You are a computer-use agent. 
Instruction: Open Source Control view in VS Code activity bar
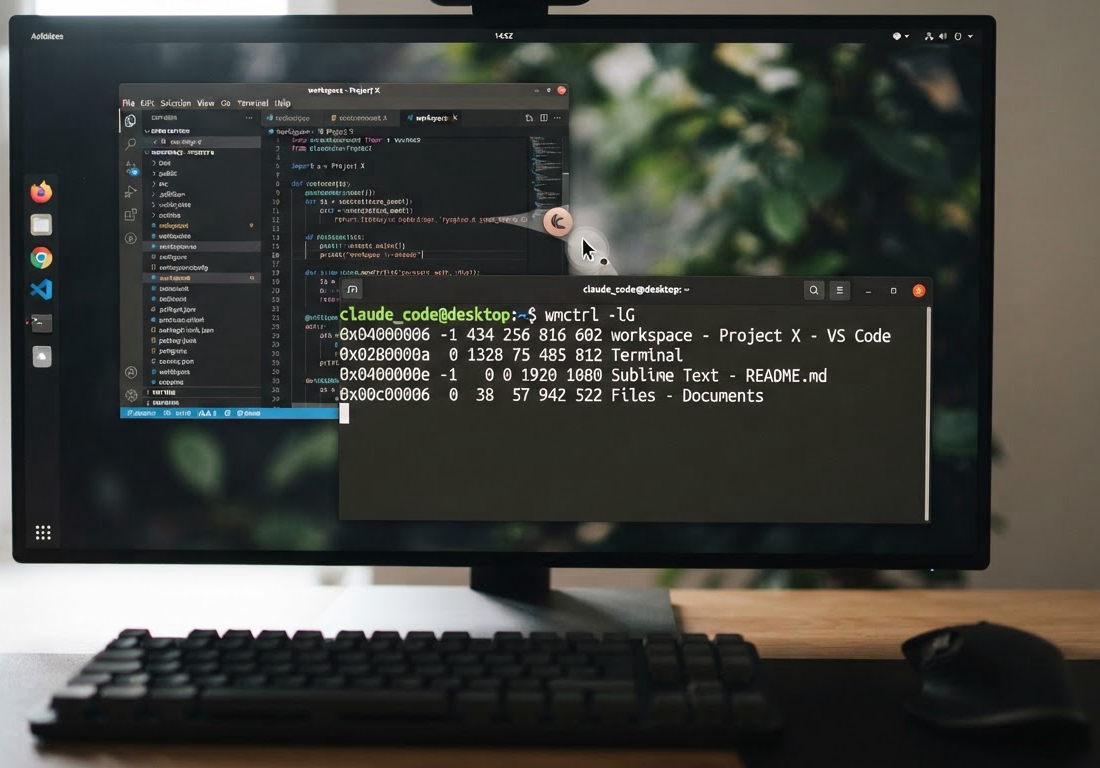[131, 168]
